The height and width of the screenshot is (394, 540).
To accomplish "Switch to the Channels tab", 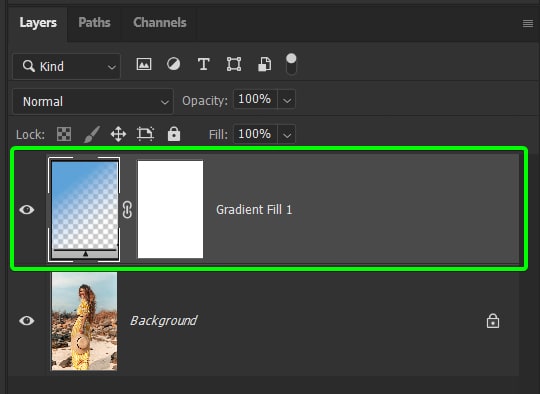I will (x=159, y=23).
